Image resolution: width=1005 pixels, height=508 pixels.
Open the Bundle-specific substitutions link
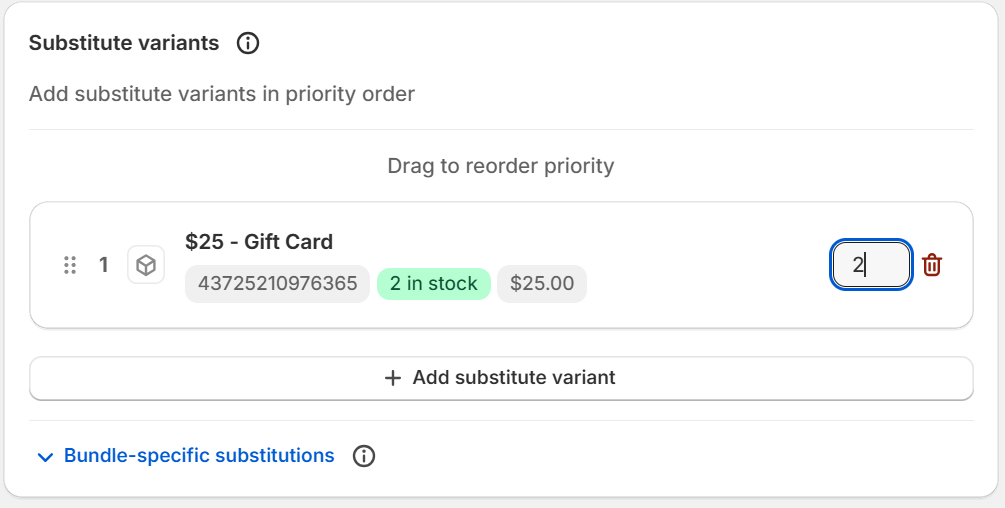click(199, 456)
